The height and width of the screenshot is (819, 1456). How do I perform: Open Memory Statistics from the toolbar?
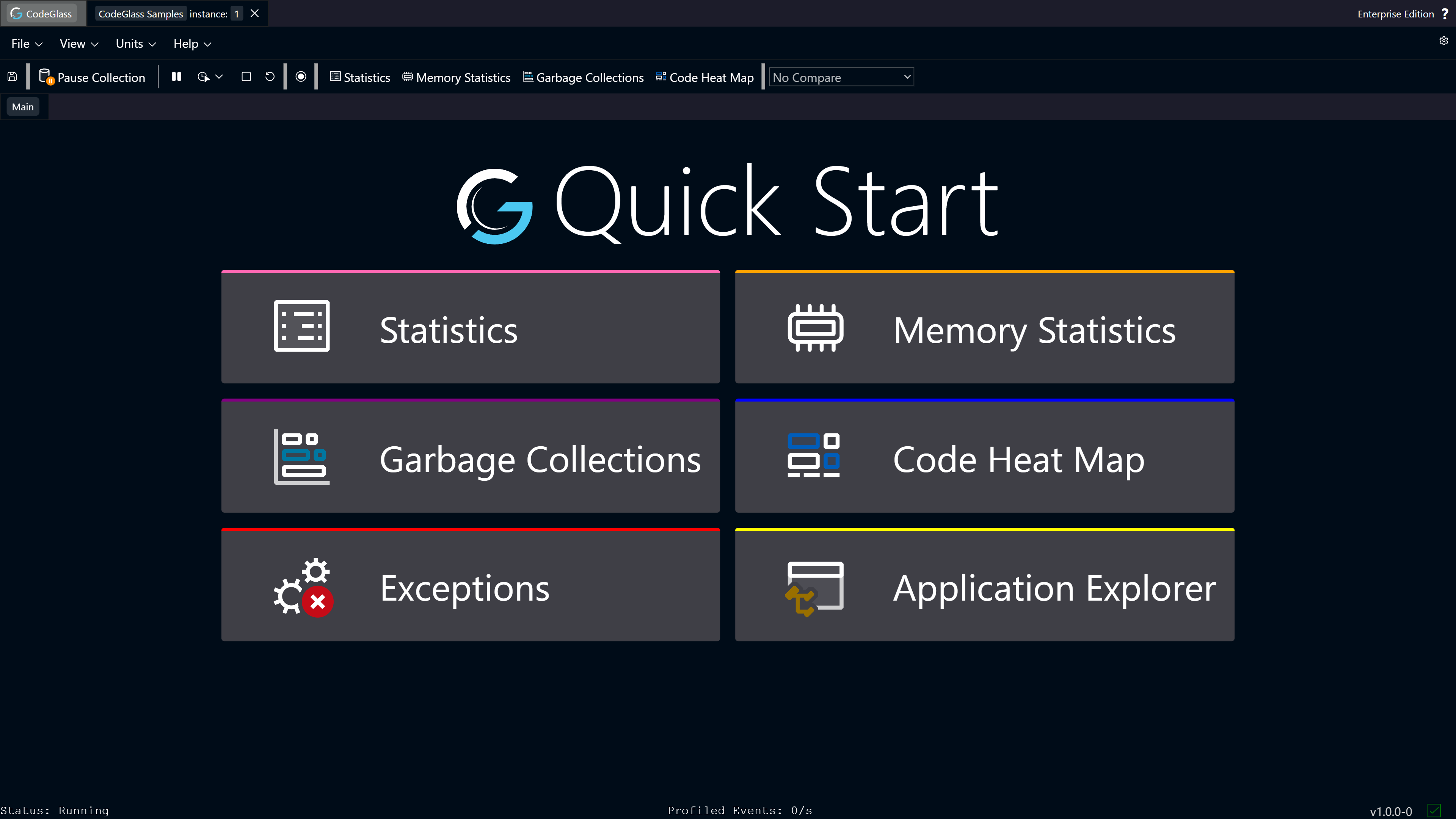tap(456, 77)
